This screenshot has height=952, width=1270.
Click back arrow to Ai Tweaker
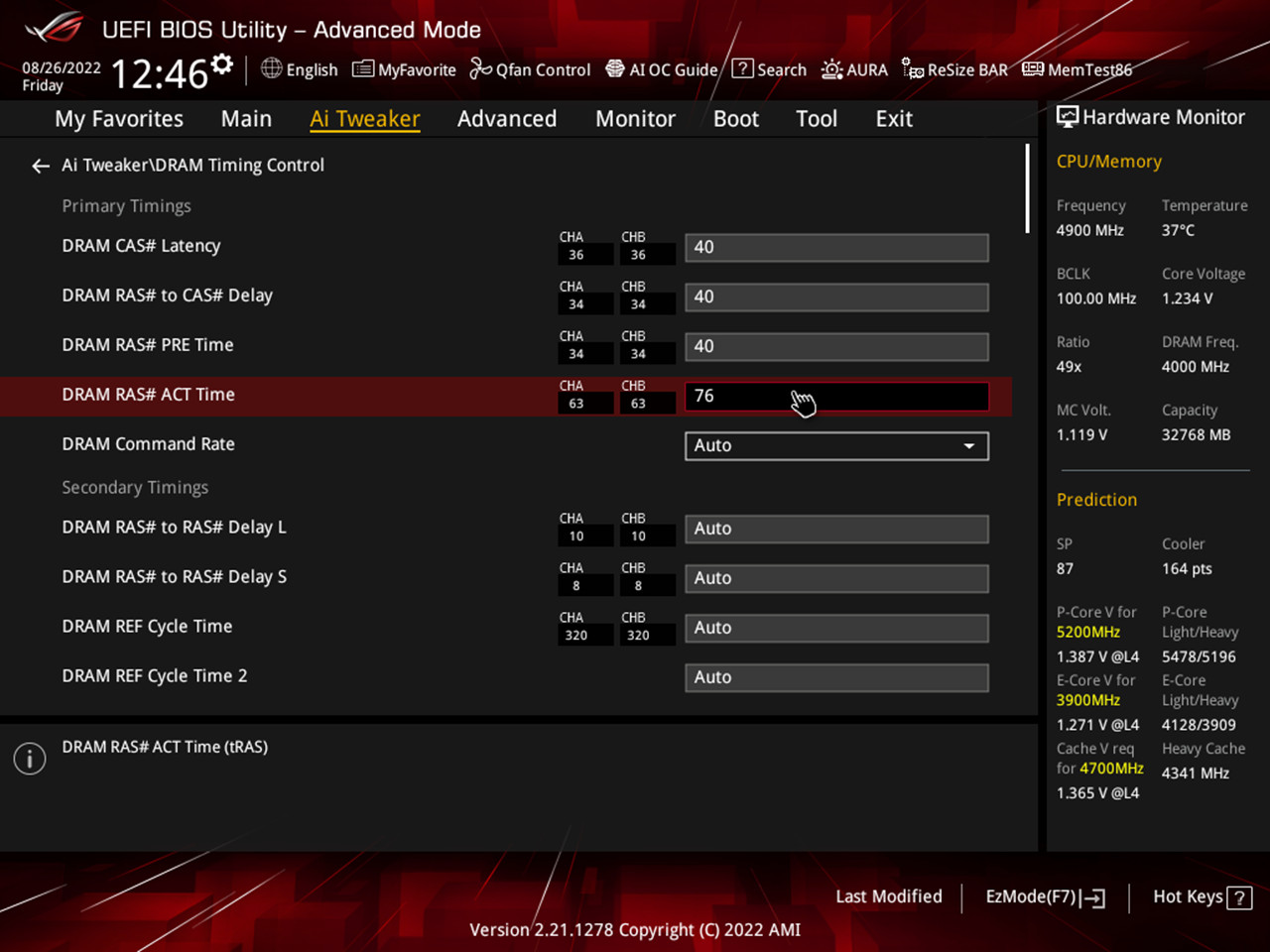(x=41, y=166)
